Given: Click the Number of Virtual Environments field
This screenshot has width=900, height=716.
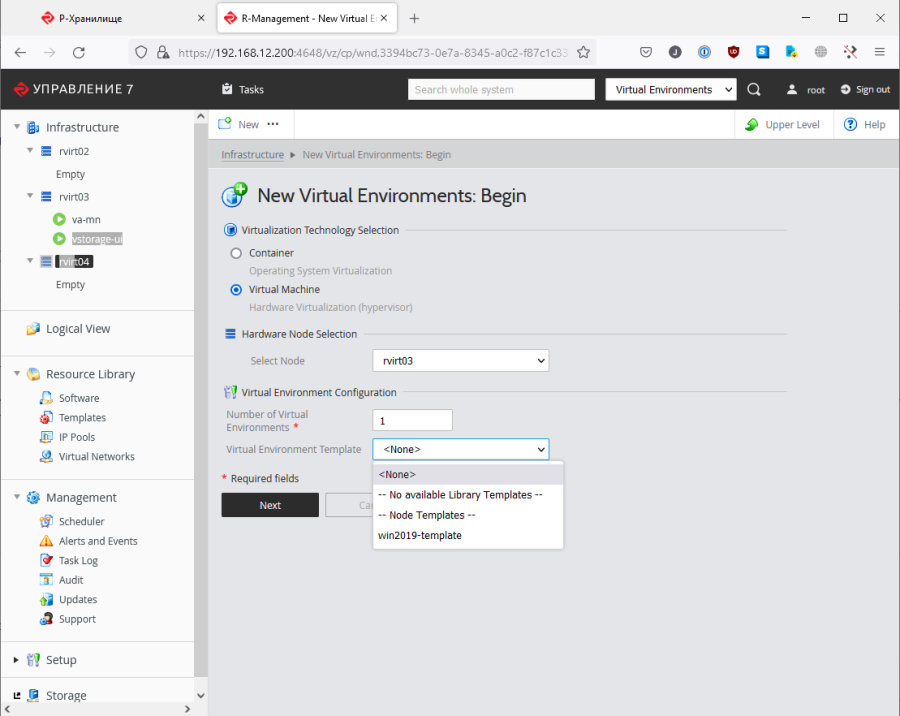Looking at the screenshot, I should tap(412, 420).
